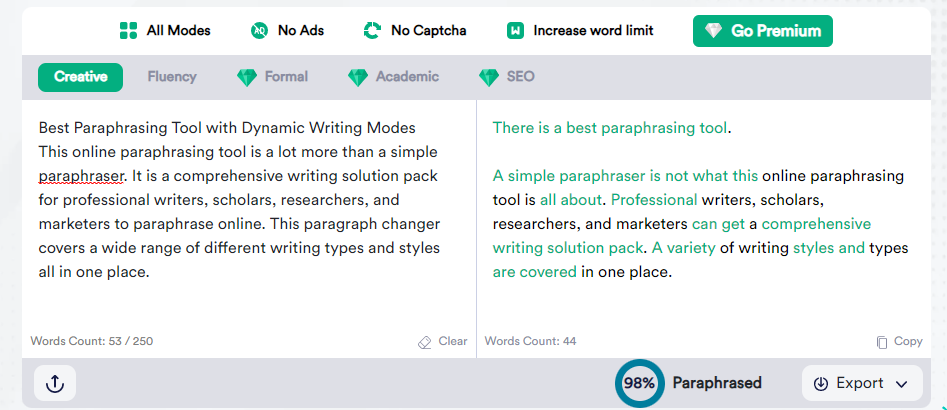
Task: Expand the Export dropdown chevron
Action: tap(902, 384)
